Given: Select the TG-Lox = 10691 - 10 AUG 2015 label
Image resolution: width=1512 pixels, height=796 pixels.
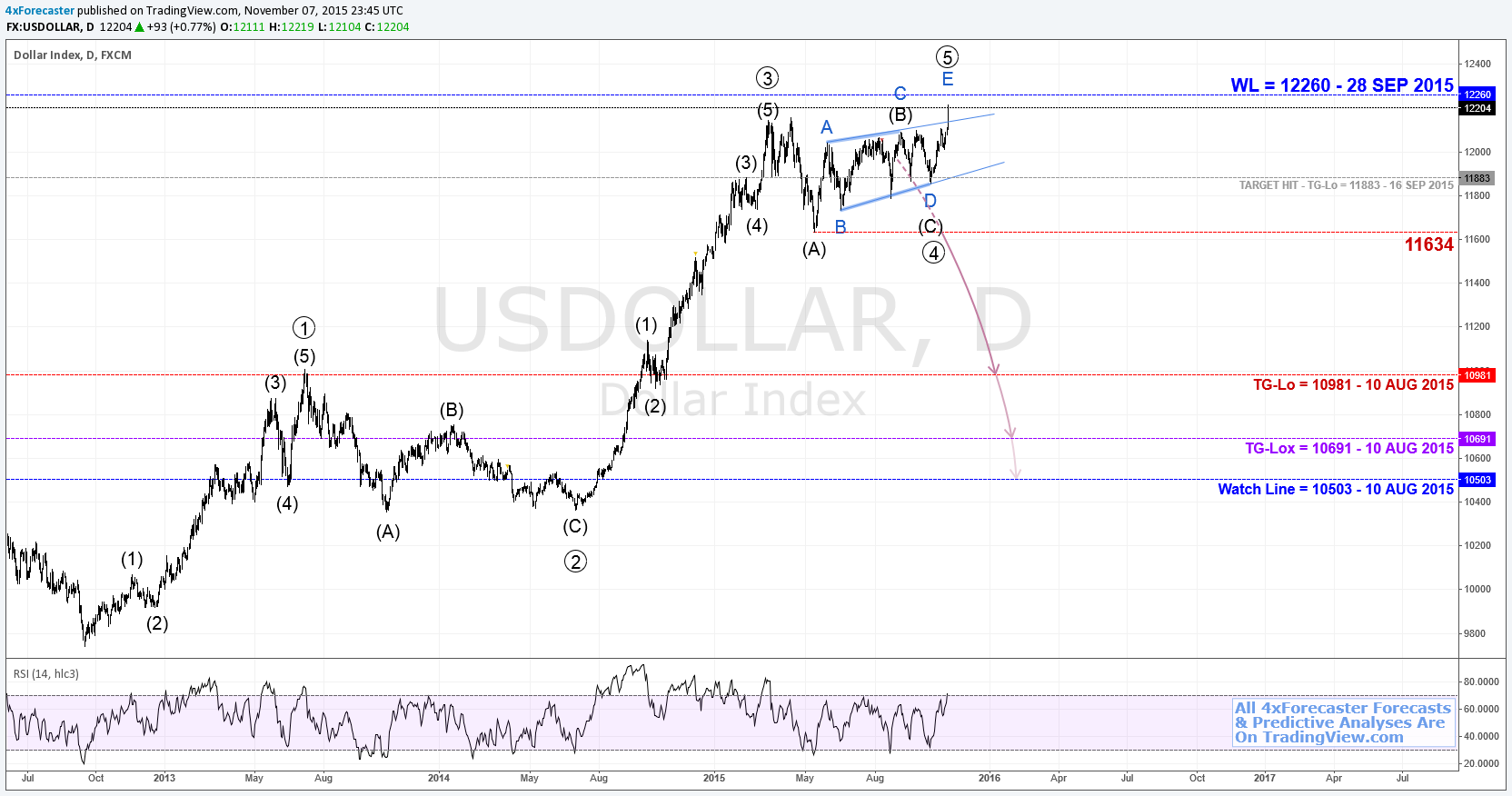Looking at the screenshot, I should point(1349,449).
